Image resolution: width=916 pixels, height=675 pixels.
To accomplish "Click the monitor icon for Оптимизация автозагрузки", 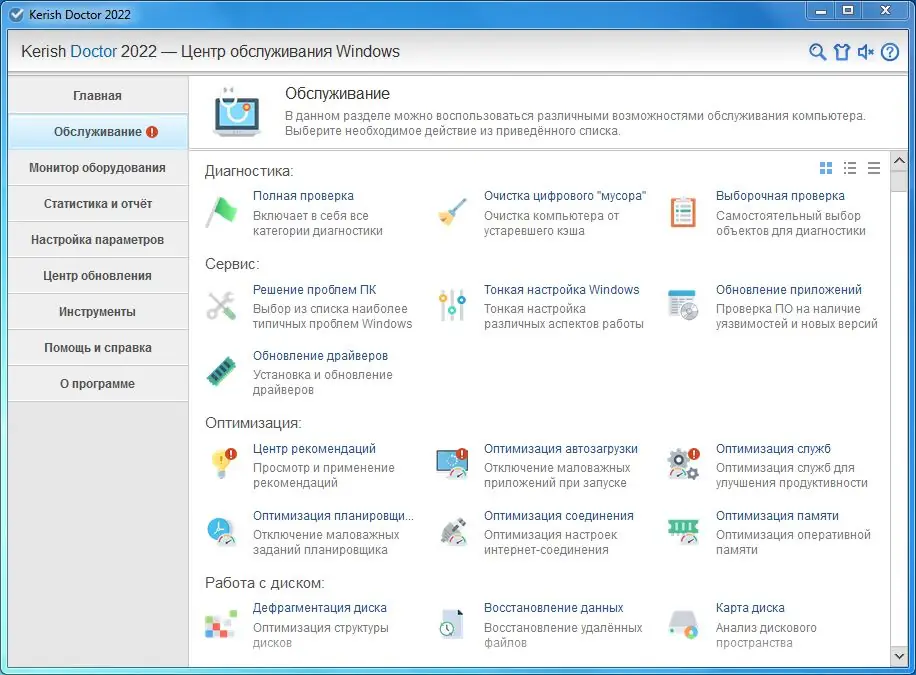I will point(452,464).
